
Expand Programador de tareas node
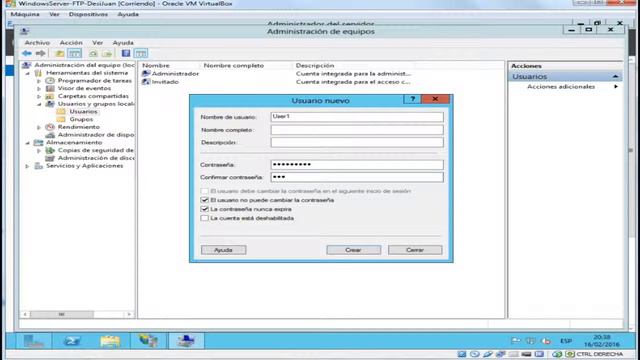[39, 81]
